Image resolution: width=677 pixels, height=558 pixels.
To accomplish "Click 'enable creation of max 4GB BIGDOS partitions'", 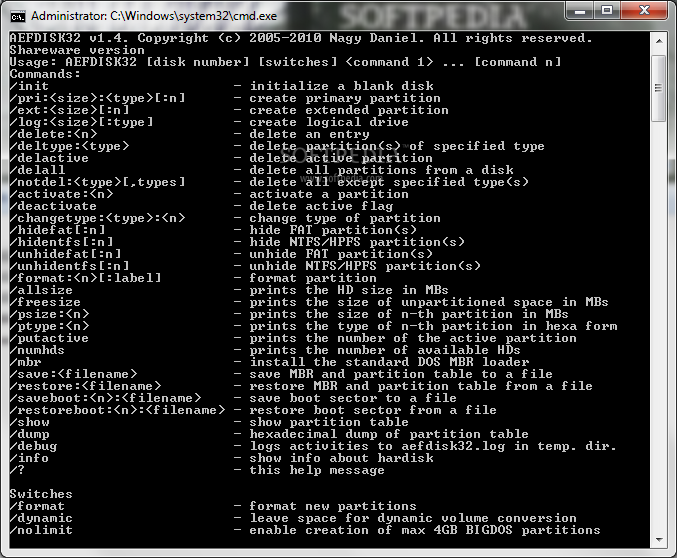I will click(425, 530).
